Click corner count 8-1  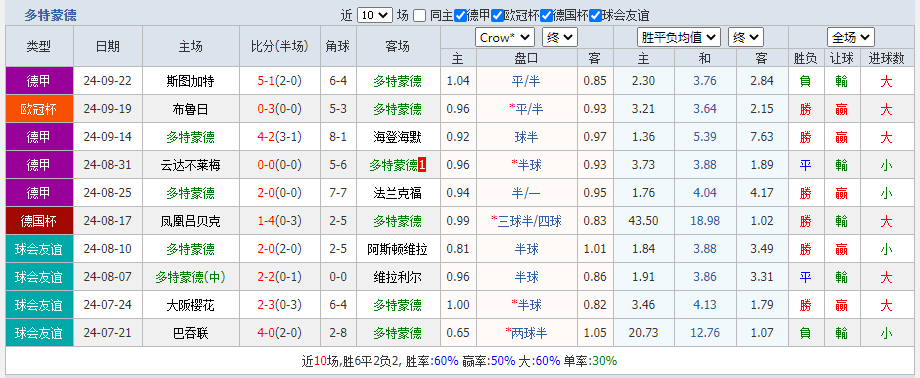338,137
